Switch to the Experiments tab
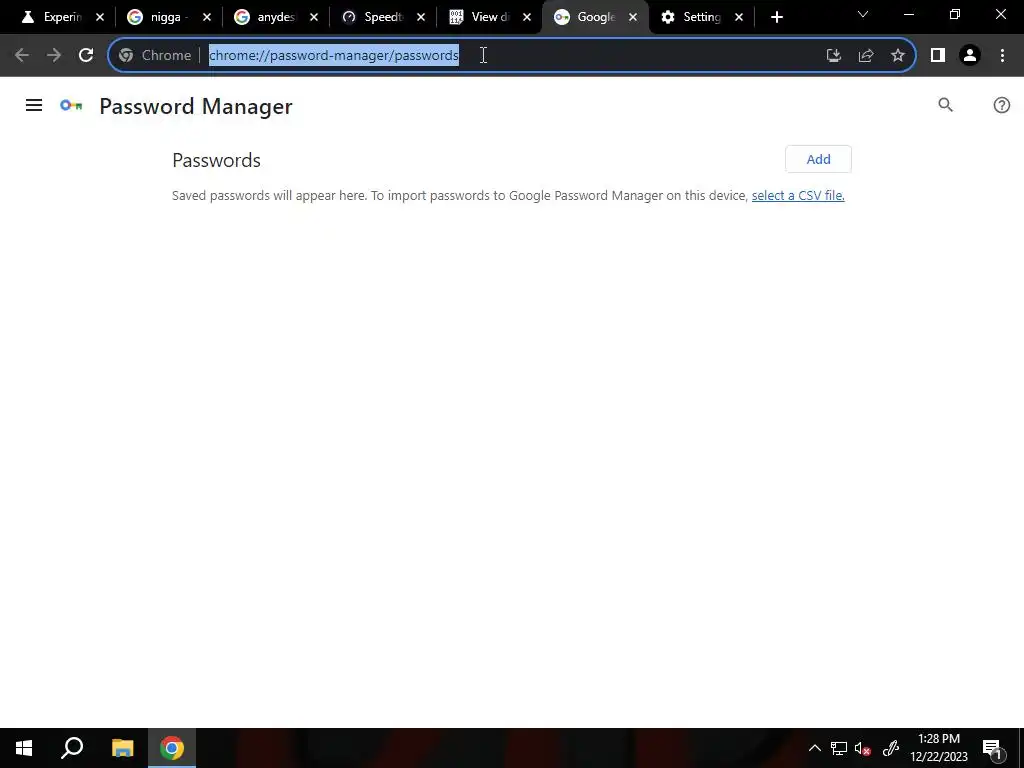The width and height of the screenshot is (1024, 768). click(54, 17)
